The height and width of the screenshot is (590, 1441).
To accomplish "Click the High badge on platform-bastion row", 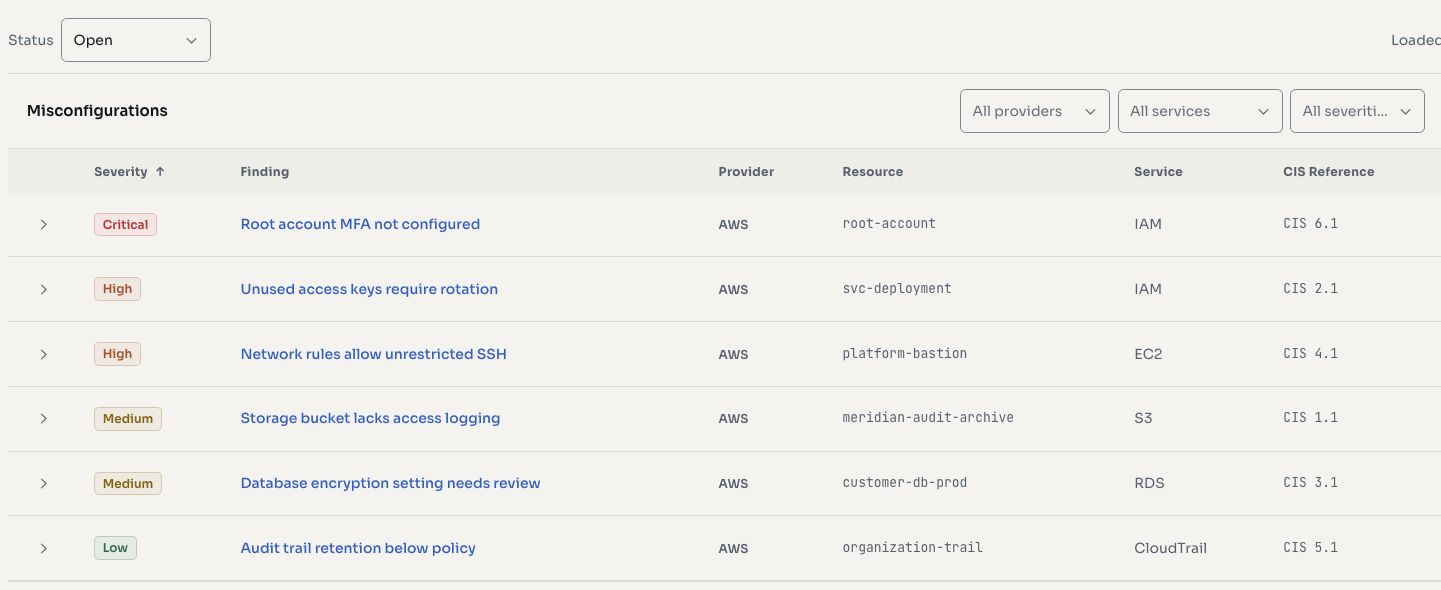I will click(117, 354).
